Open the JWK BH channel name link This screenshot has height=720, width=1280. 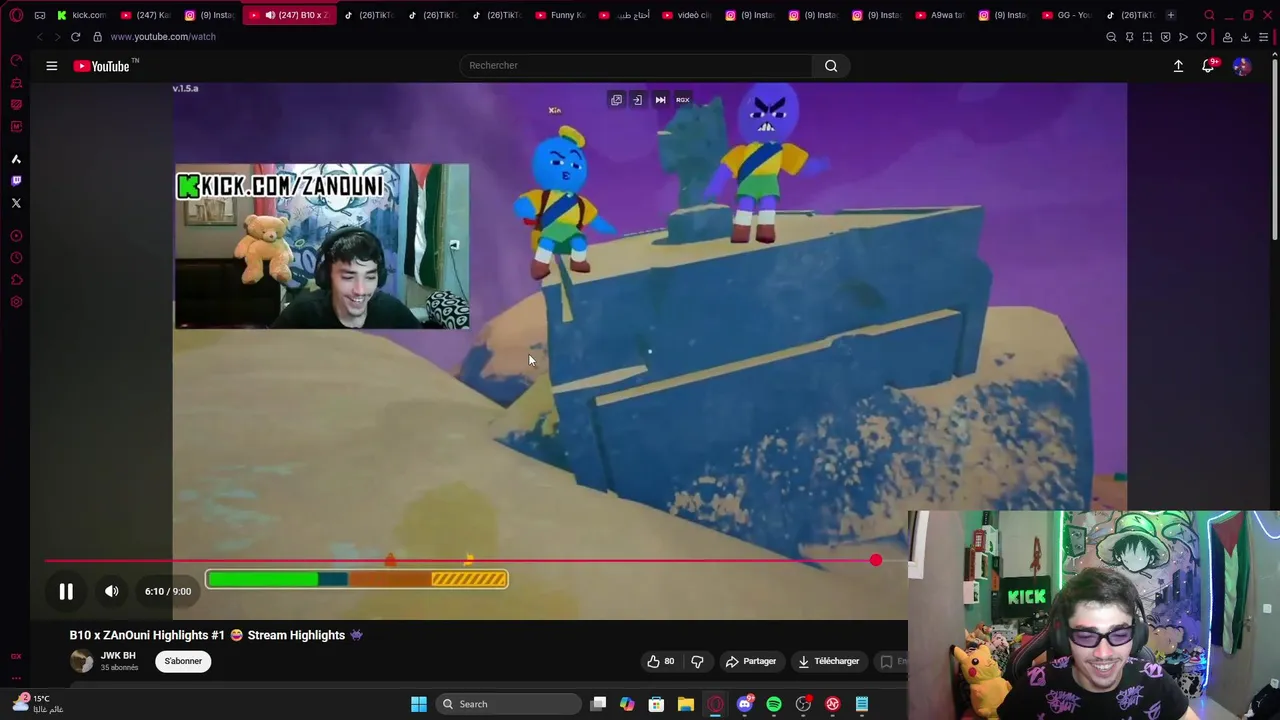pos(118,656)
